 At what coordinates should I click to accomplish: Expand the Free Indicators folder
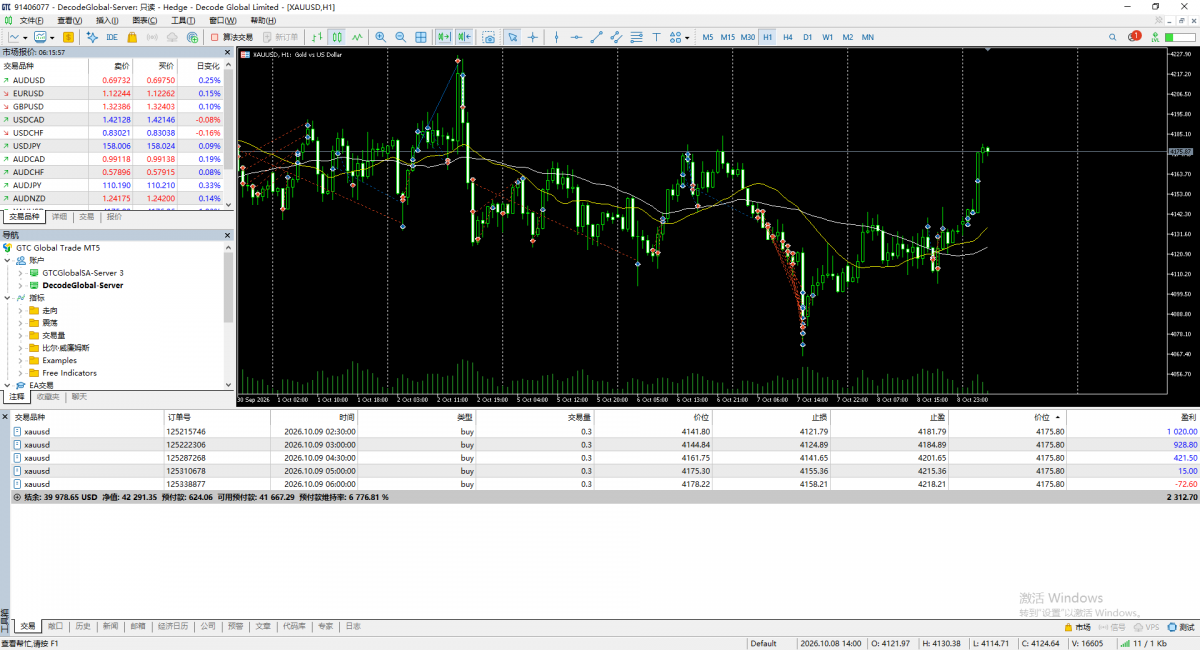tap(21, 373)
